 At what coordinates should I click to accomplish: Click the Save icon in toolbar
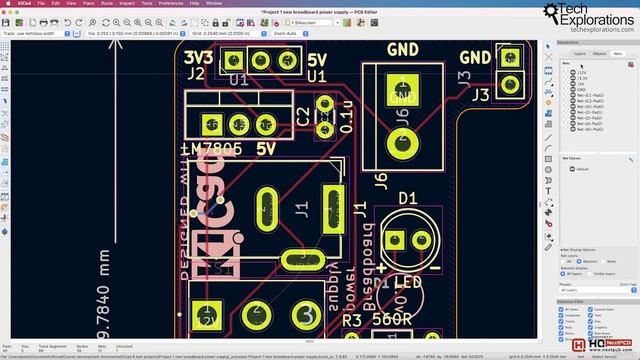click(6, 23)
